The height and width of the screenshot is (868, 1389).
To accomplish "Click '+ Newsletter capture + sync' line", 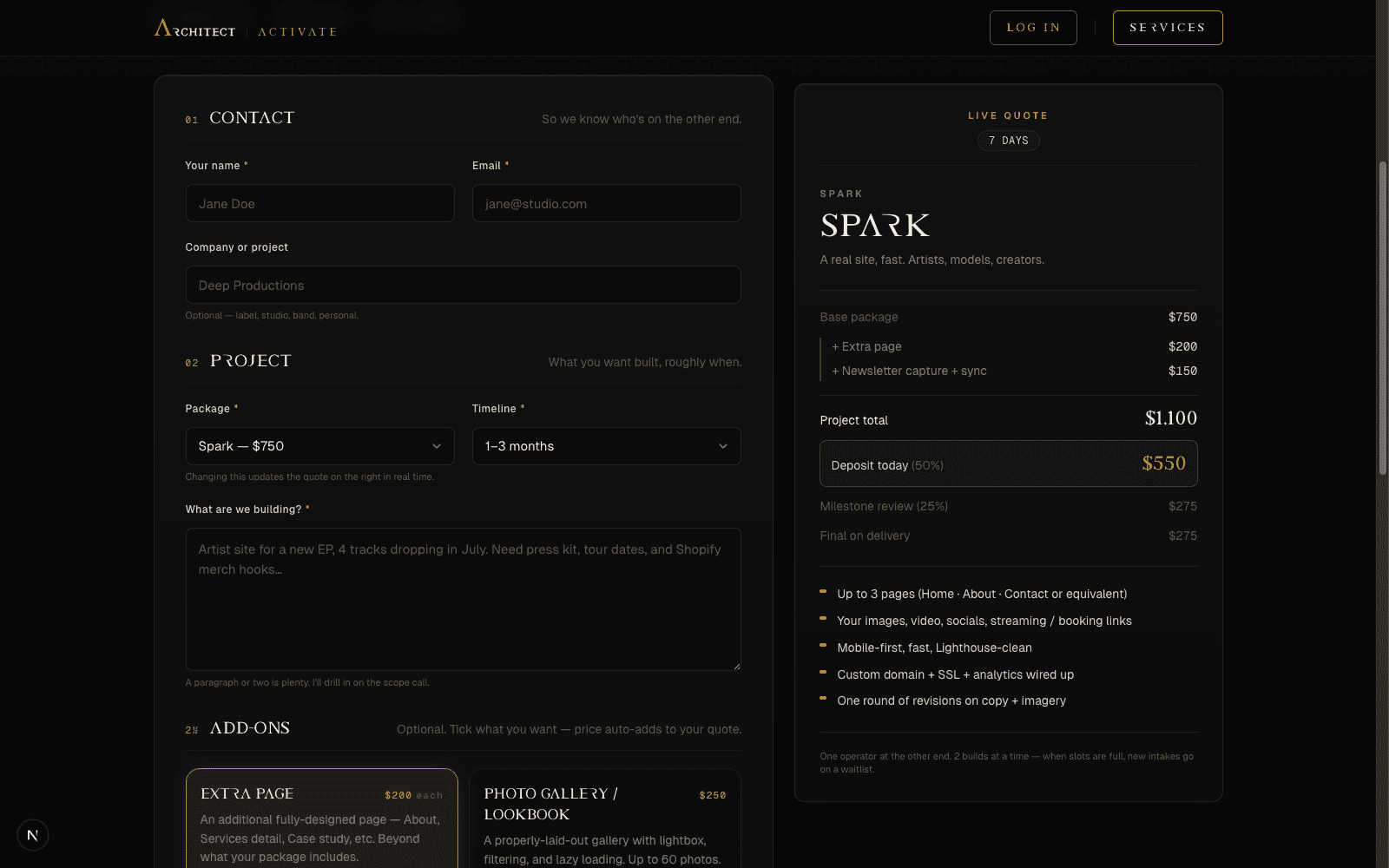I will tap(1014, 371).
